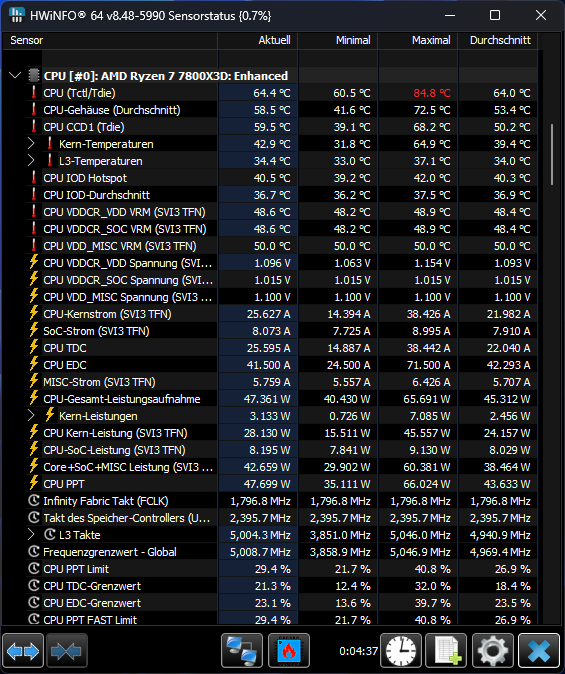Image resolution: width=565 pixels, height=674 pixels.
Task: Expand the Kern-Leistungen subtree
Action: coord(31,416)
